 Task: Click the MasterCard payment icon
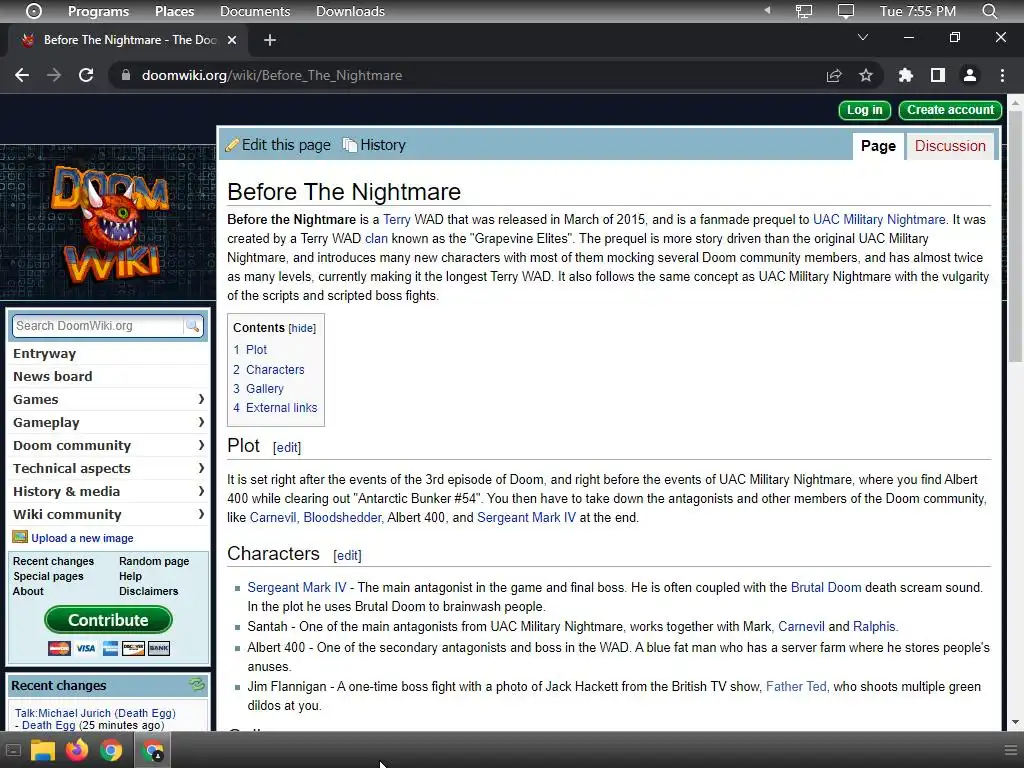tap(59, 648)
